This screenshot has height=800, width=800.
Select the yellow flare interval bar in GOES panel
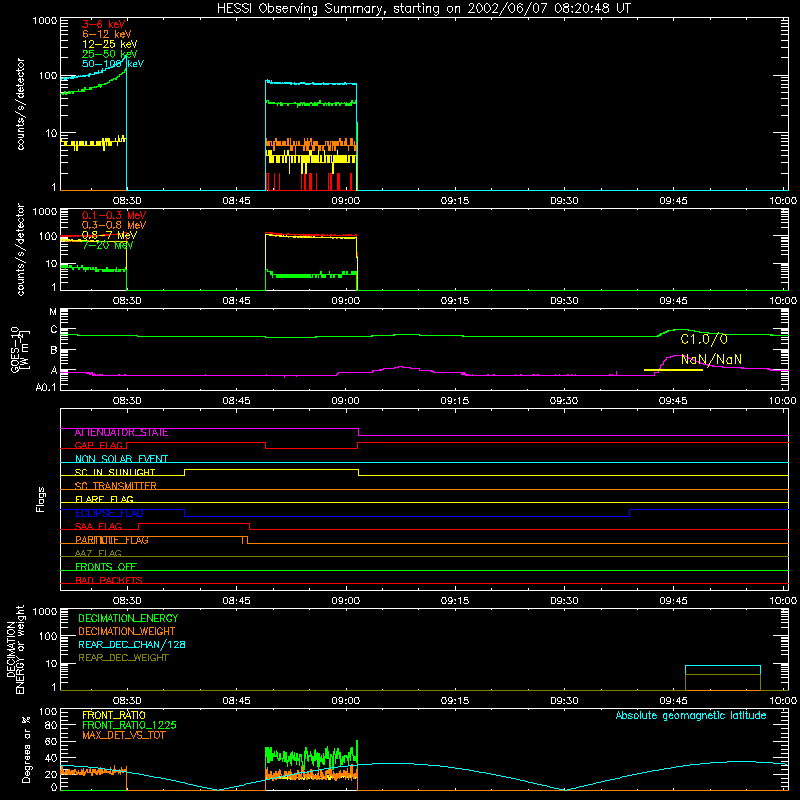[x=673, y=370]
